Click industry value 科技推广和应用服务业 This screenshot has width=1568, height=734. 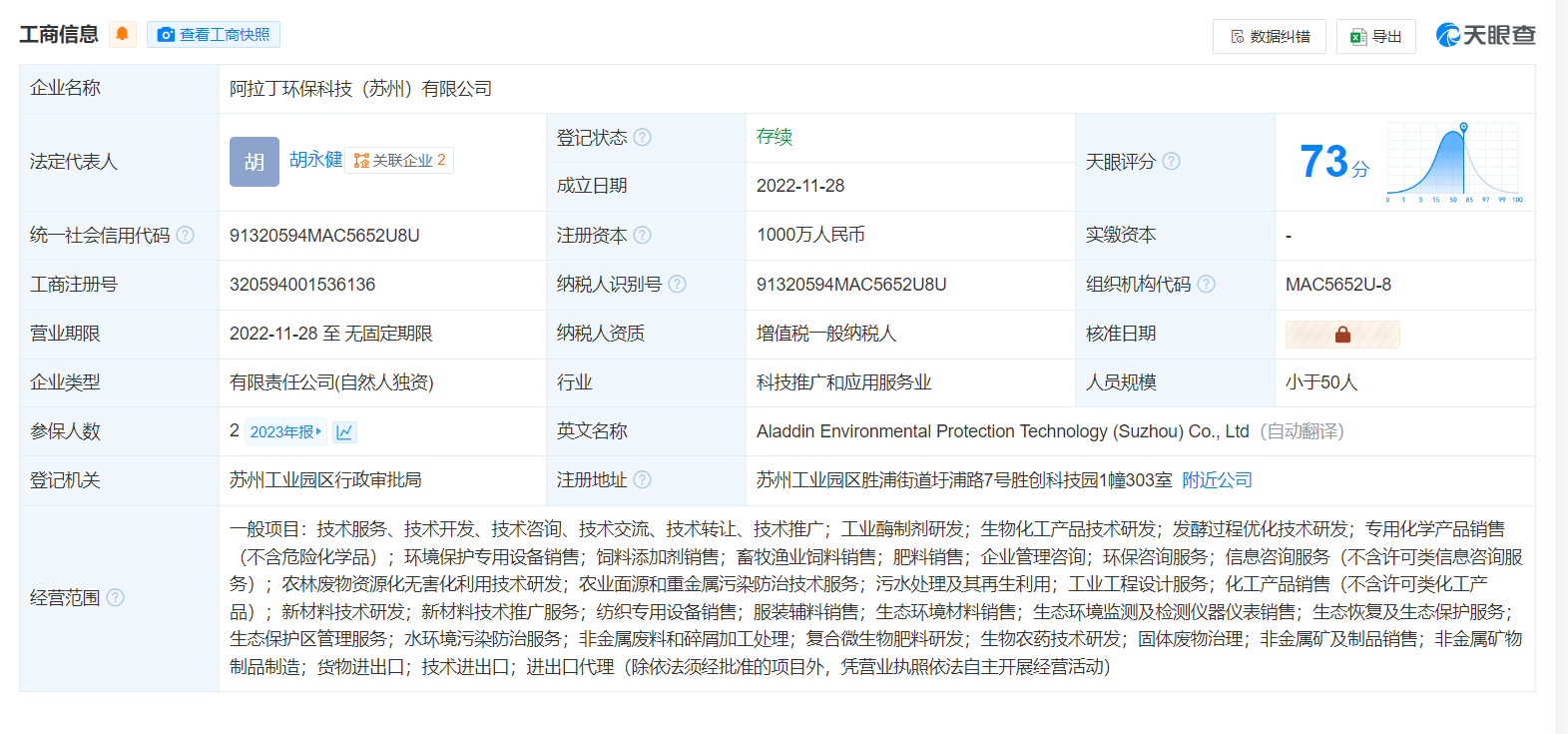tap(844, 382)
